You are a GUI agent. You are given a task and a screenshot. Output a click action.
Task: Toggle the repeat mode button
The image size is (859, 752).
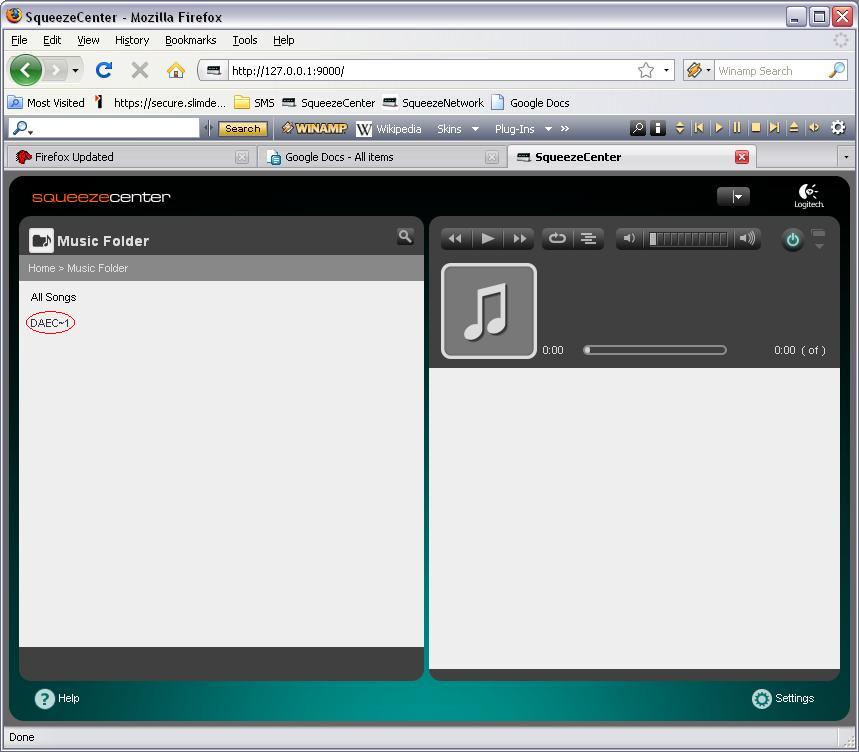[557, 239]
